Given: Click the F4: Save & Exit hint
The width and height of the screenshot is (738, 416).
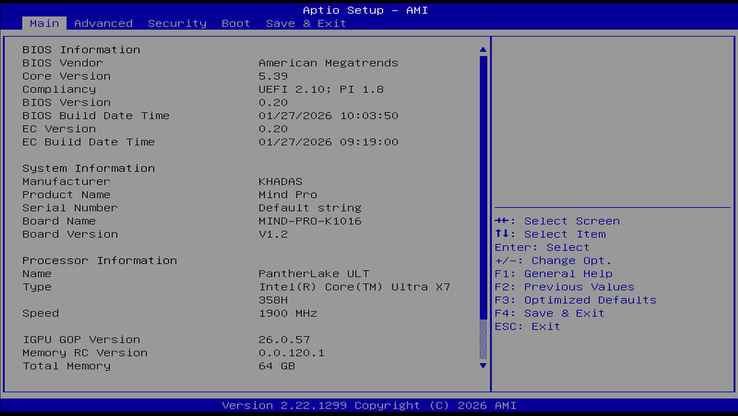Looking at the screenshot, I should [549, 313].
